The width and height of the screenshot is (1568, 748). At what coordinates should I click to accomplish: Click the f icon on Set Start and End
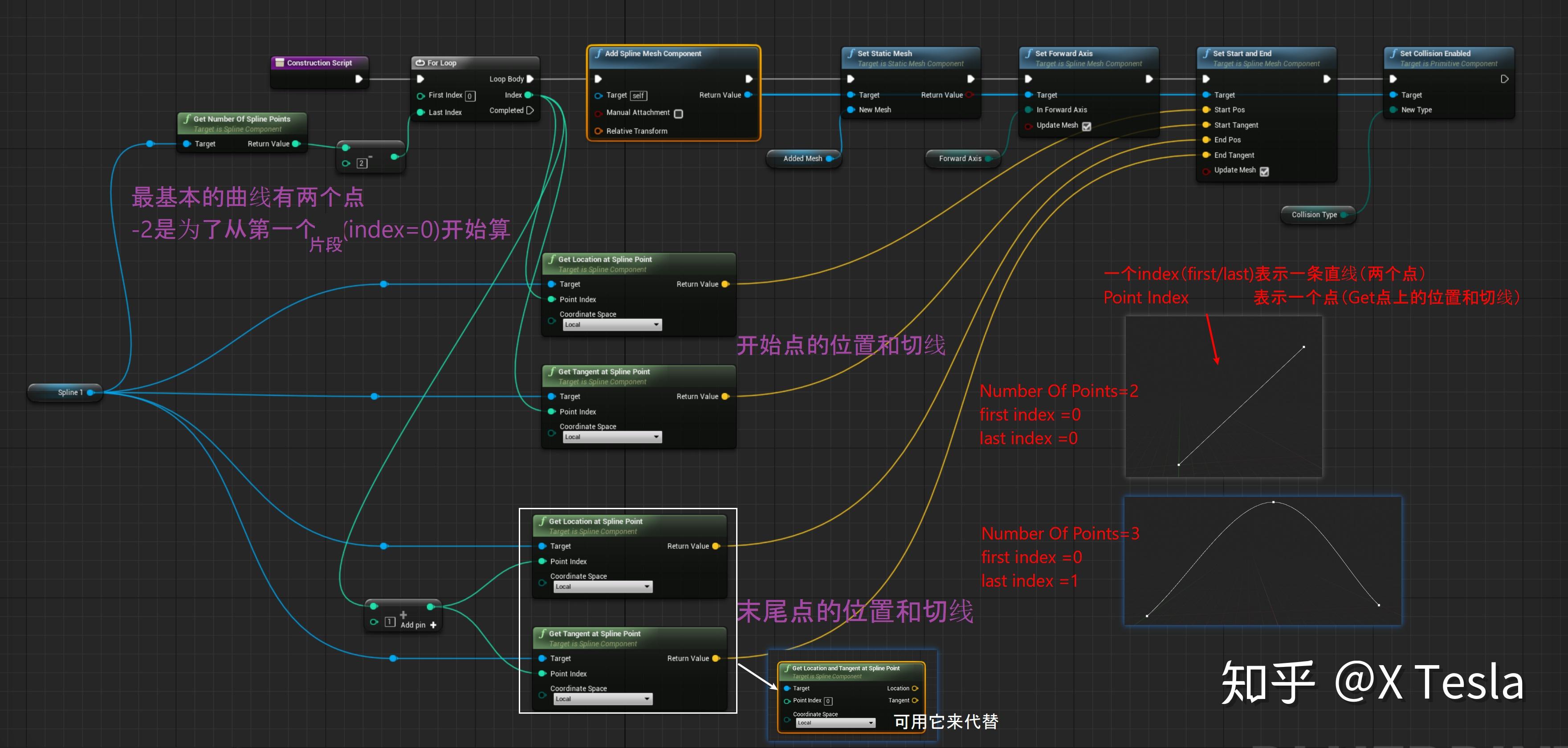tap(1207, 53)
